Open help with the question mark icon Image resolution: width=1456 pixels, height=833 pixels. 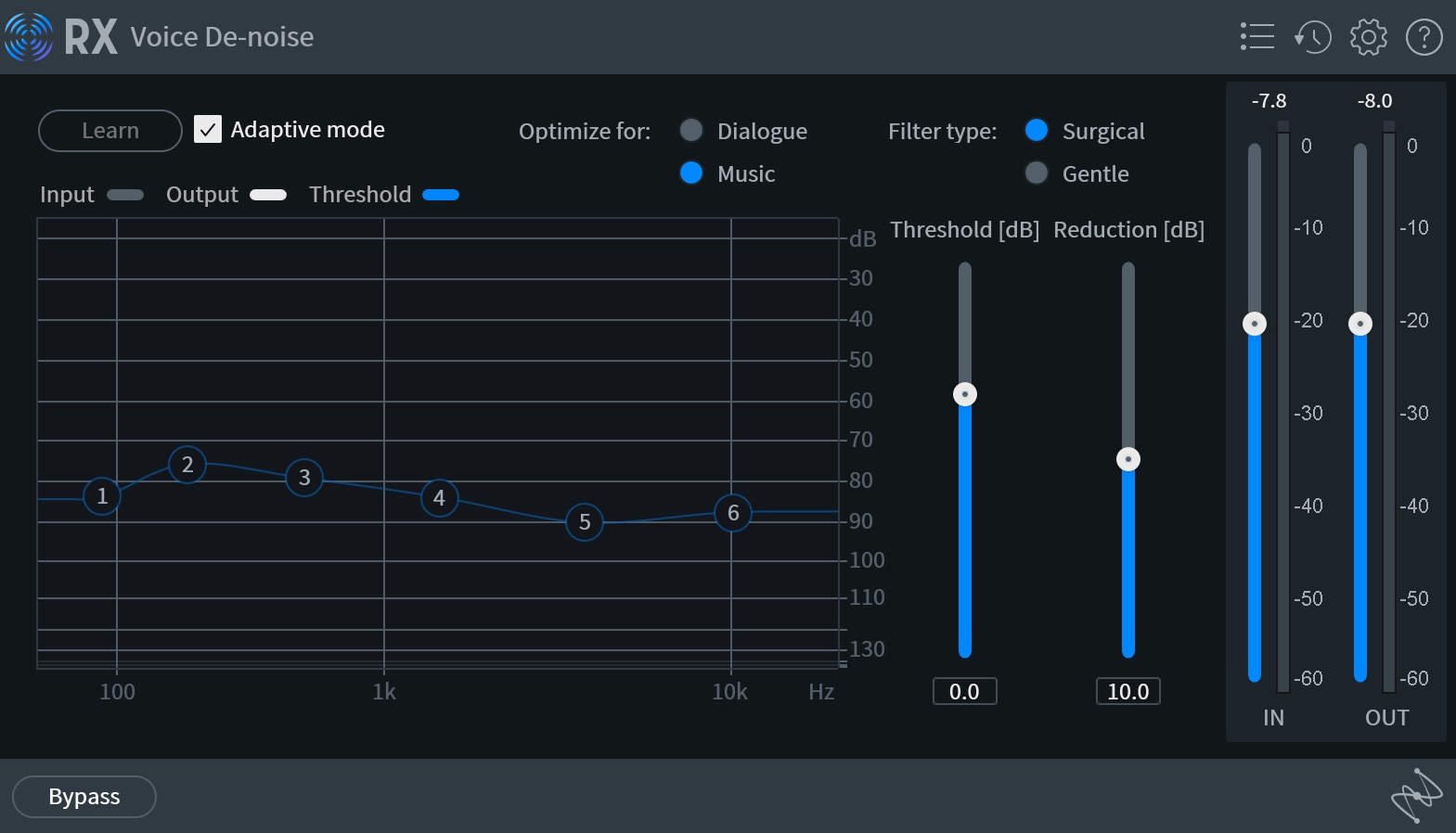tap(1424, 37)
